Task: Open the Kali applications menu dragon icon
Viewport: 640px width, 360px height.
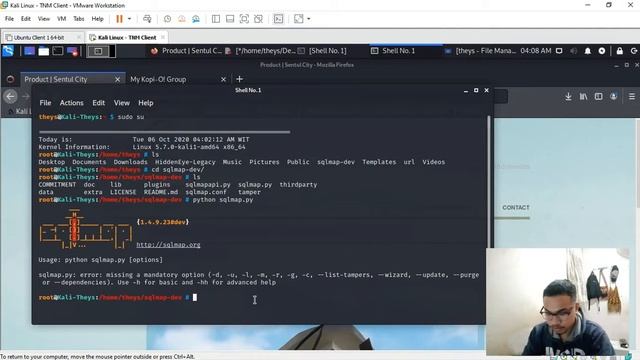Action: tap(8, 51)
